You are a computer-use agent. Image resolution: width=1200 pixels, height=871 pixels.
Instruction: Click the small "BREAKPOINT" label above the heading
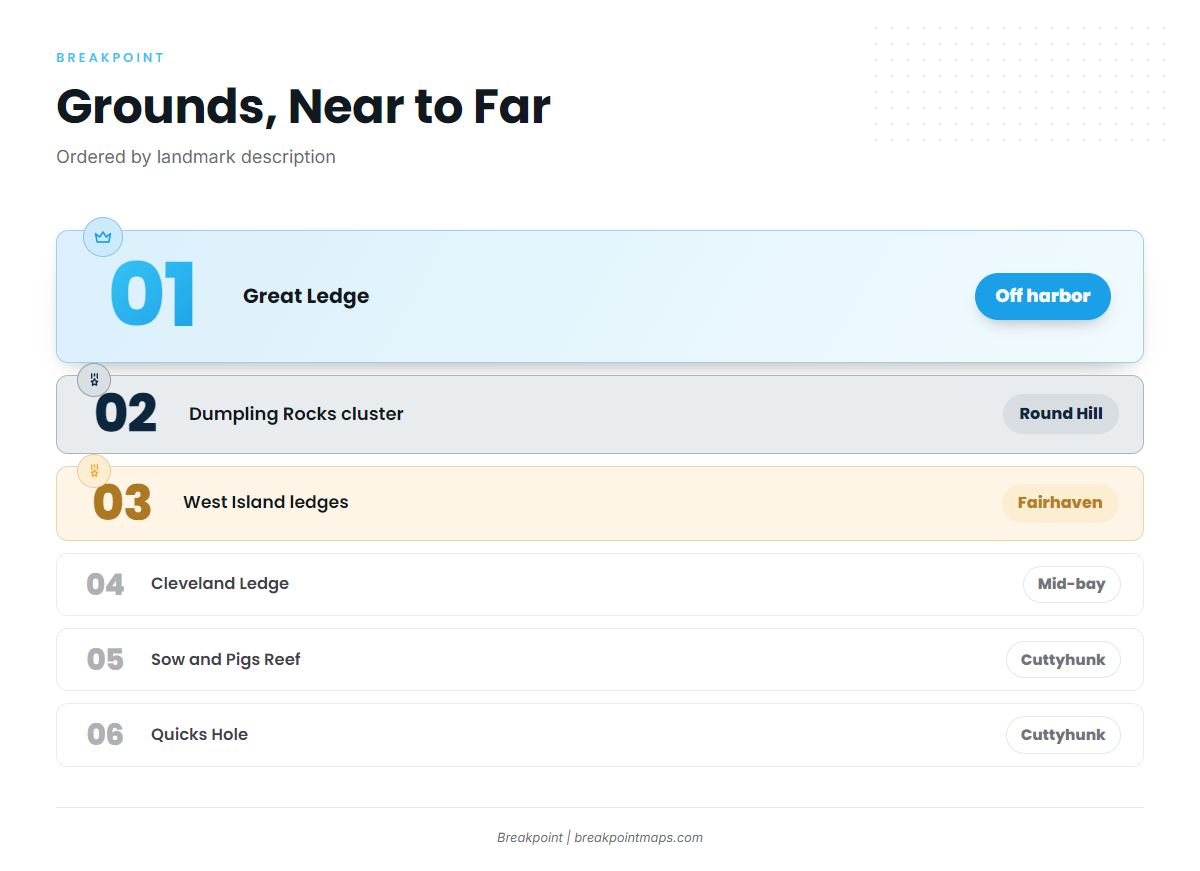click(x=110, y=58)
